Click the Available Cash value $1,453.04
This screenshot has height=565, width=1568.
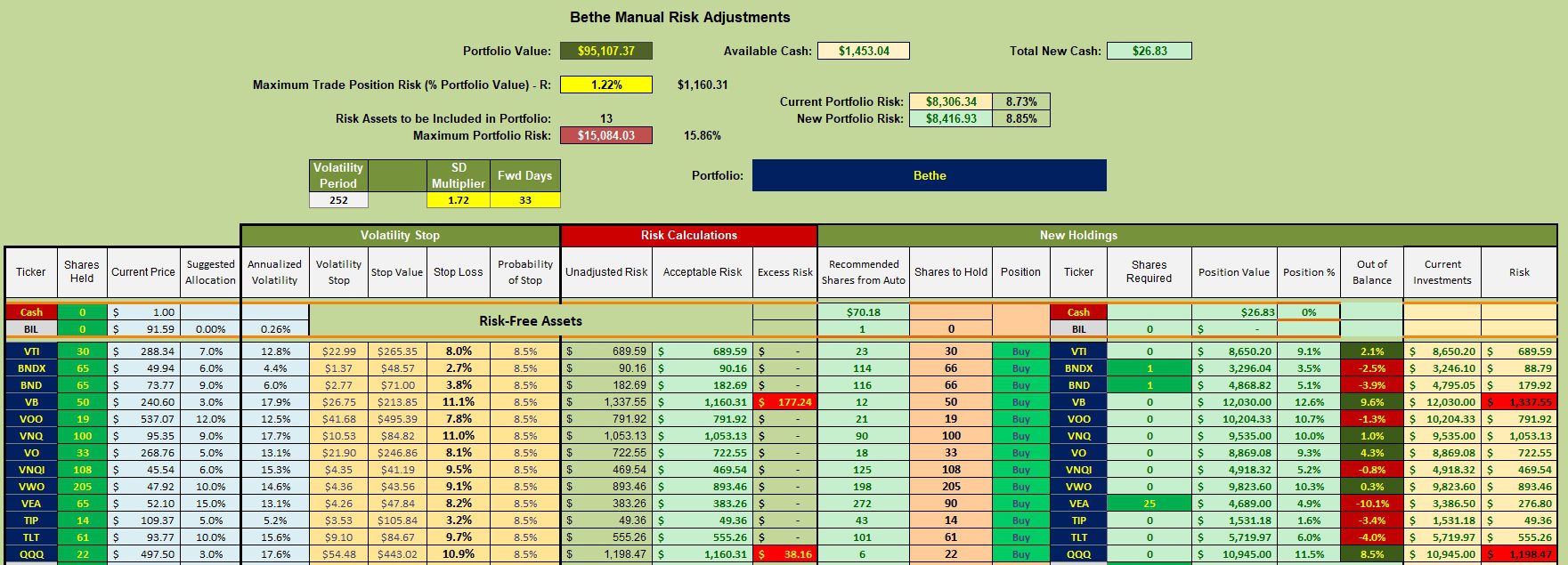(x=864, y=51)
